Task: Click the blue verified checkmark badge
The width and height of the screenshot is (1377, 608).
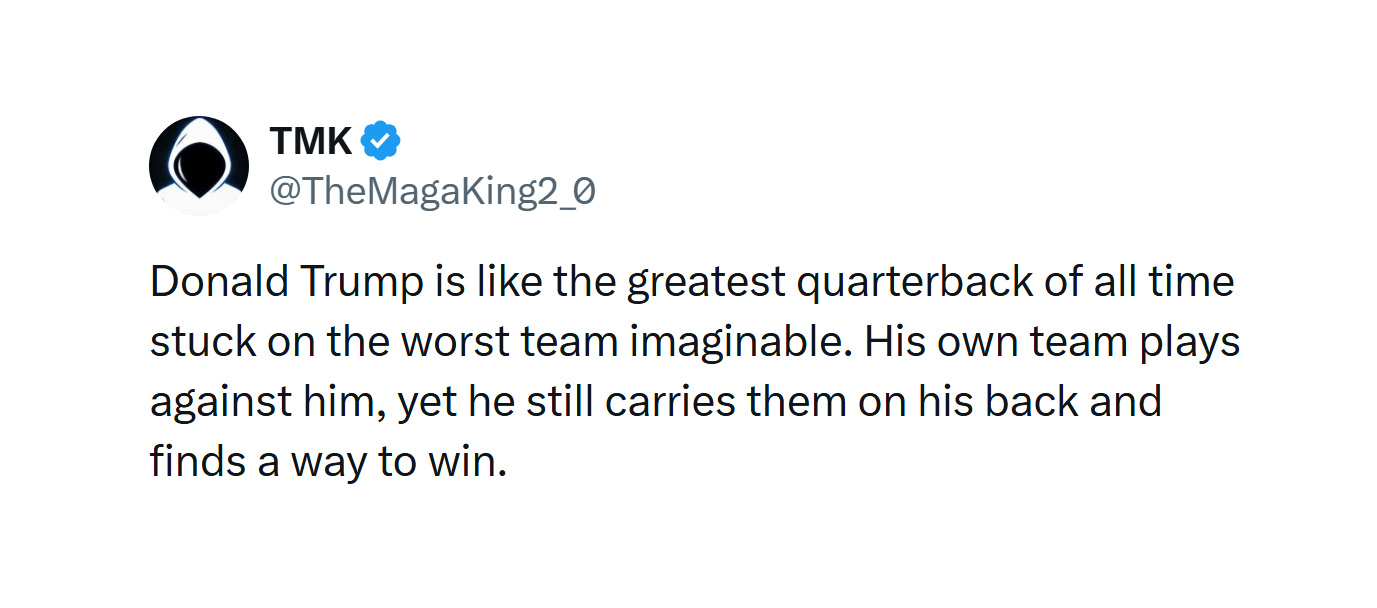Action: pos(381,141)
